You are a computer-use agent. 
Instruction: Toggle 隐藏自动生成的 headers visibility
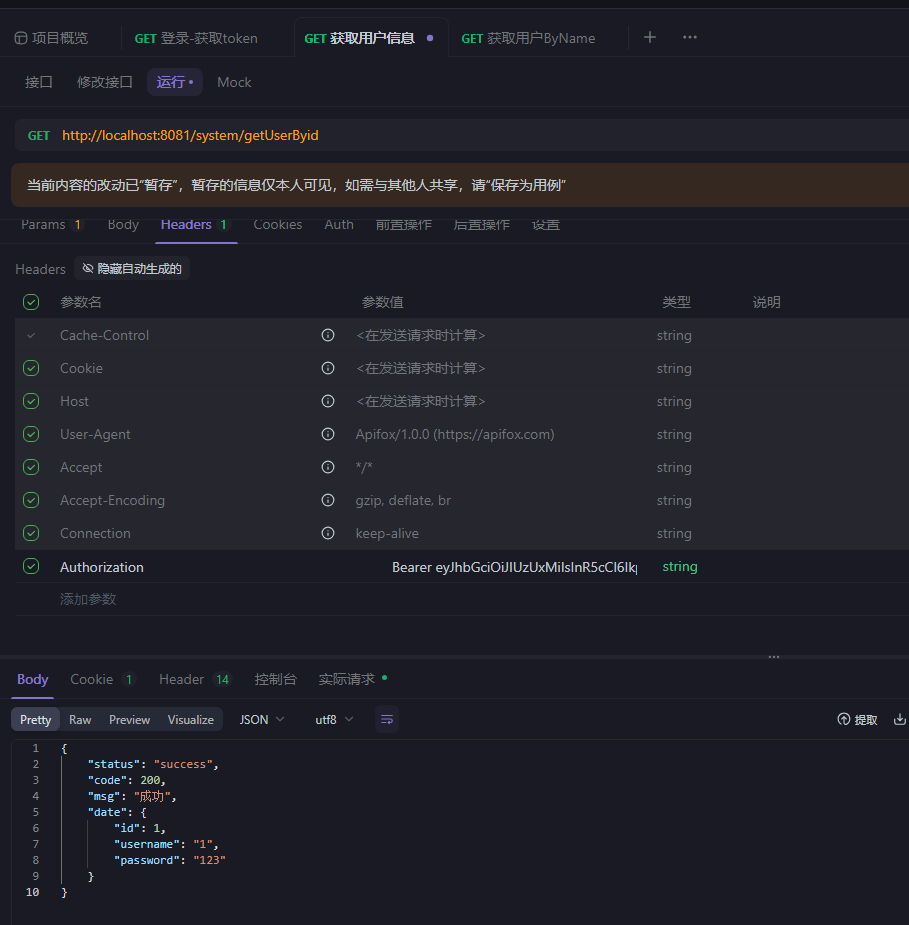click(131, 268)
